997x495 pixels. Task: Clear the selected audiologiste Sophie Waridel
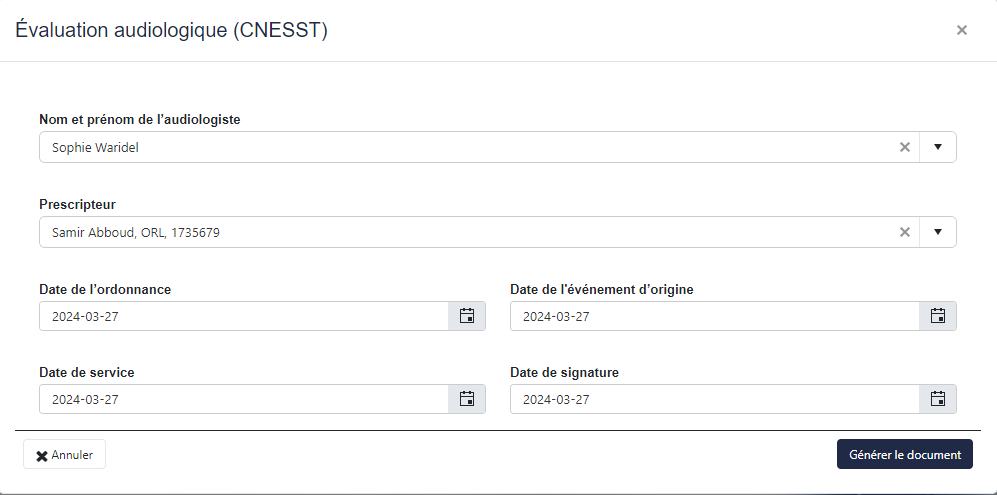[904, 147]
